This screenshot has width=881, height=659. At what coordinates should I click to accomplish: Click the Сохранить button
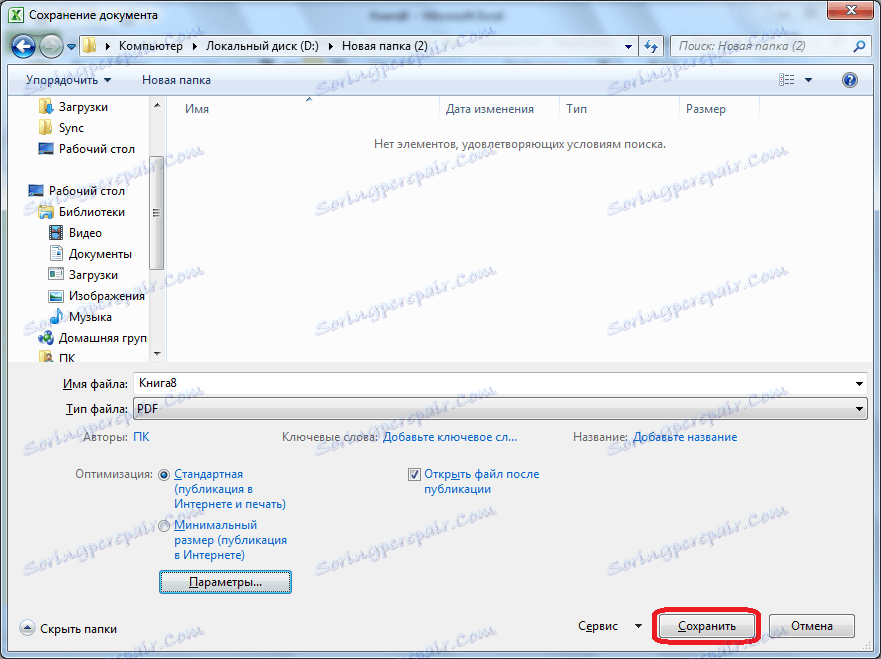pyautogui.click(x=706, y=626)
